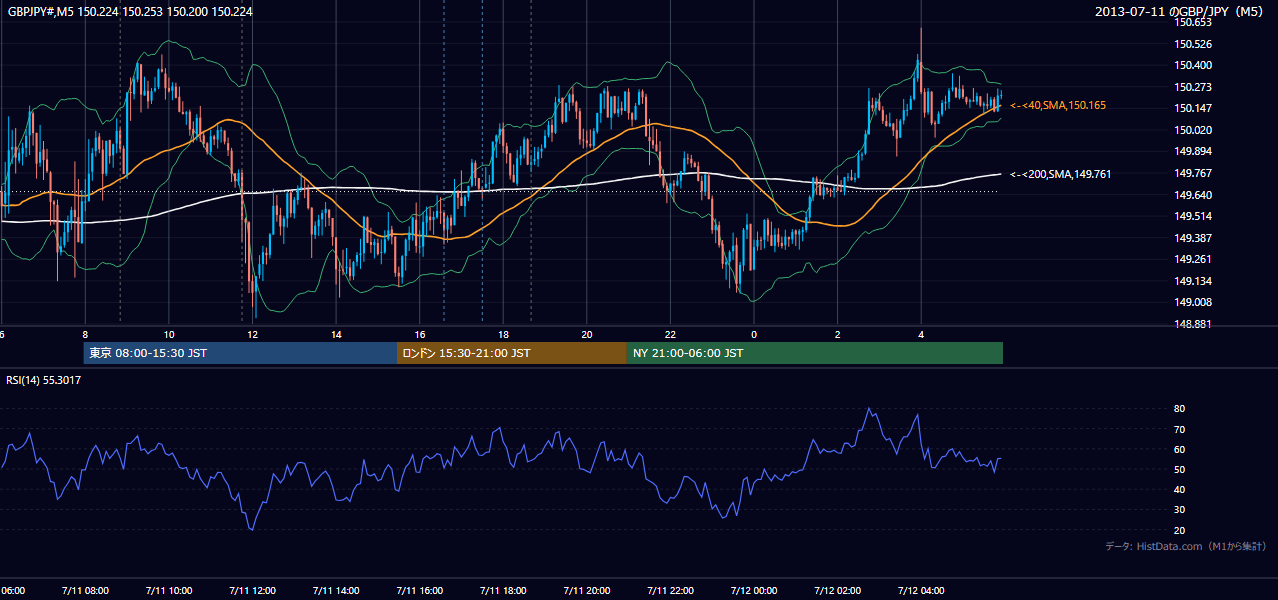Click RSI axis level 40
The height and width of the screenshot is (600, 1278).
pyautogui.click(x=1179, y=489)
